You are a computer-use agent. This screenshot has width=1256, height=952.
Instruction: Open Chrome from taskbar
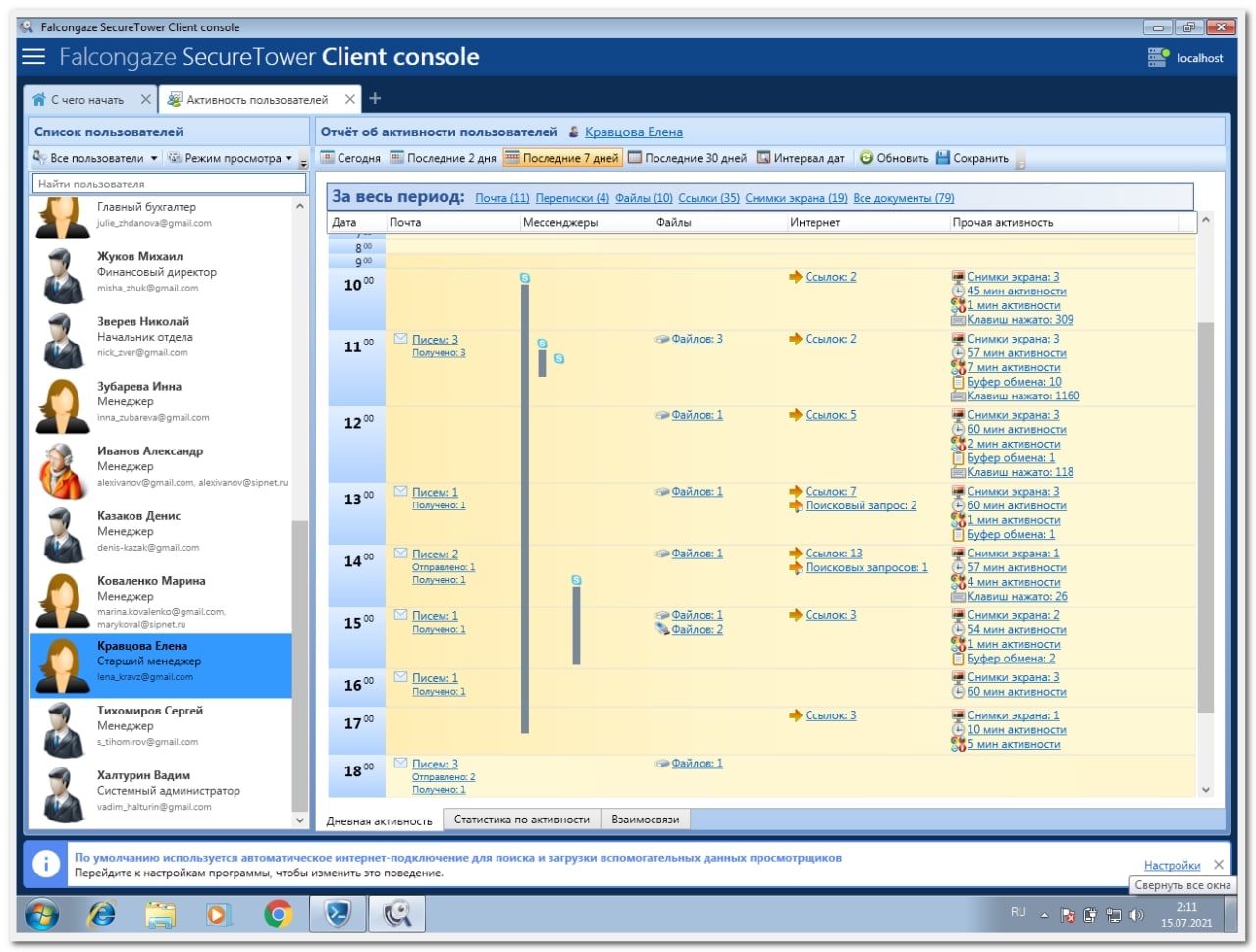[x=279, y=916]
